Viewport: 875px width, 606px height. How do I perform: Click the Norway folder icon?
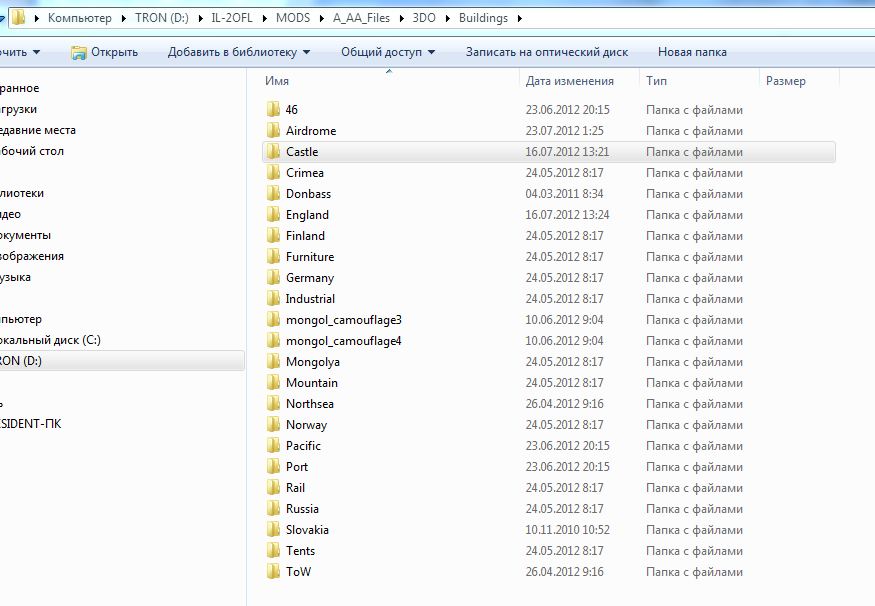coord(273,425)
